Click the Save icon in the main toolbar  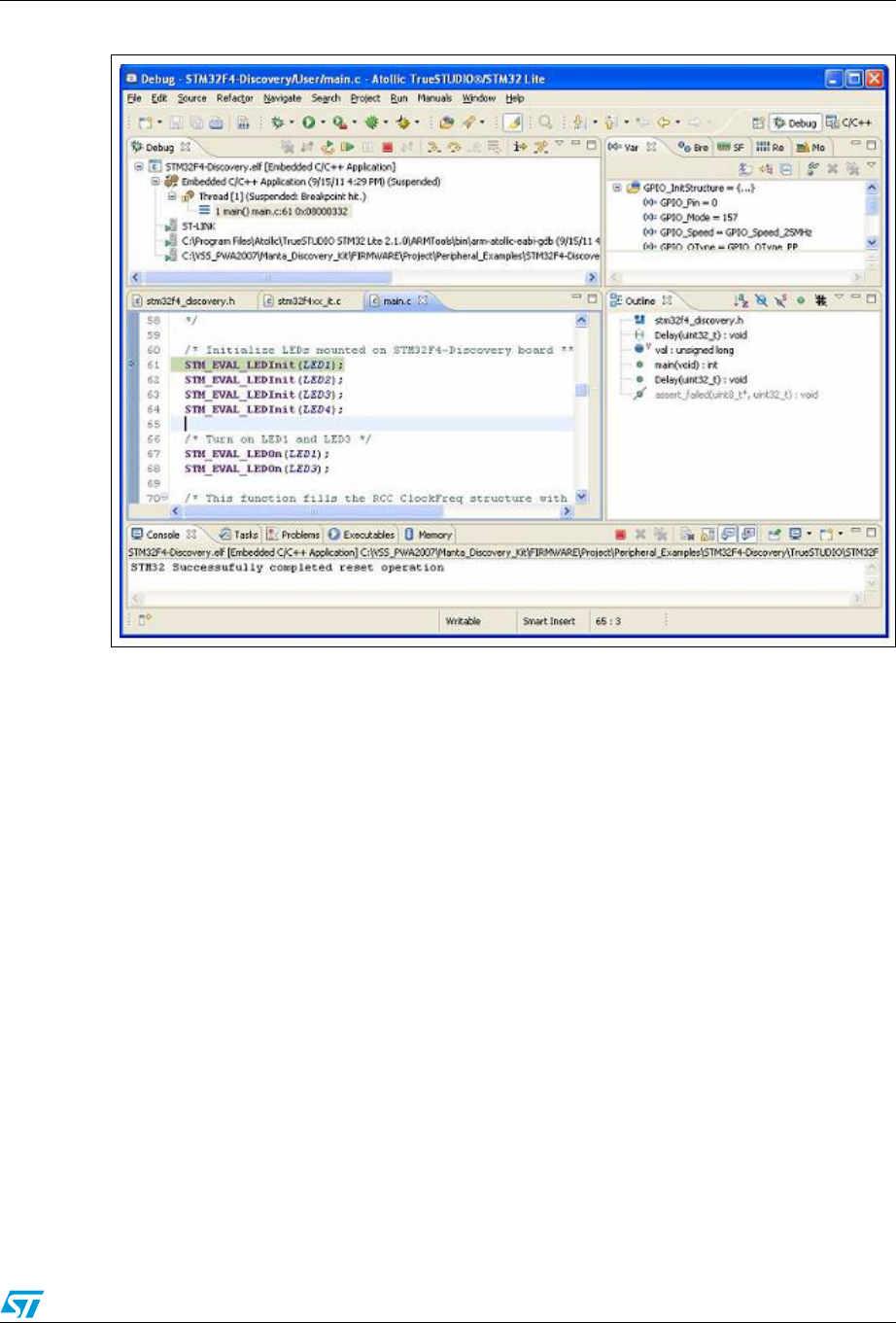(x=176, y=122)
